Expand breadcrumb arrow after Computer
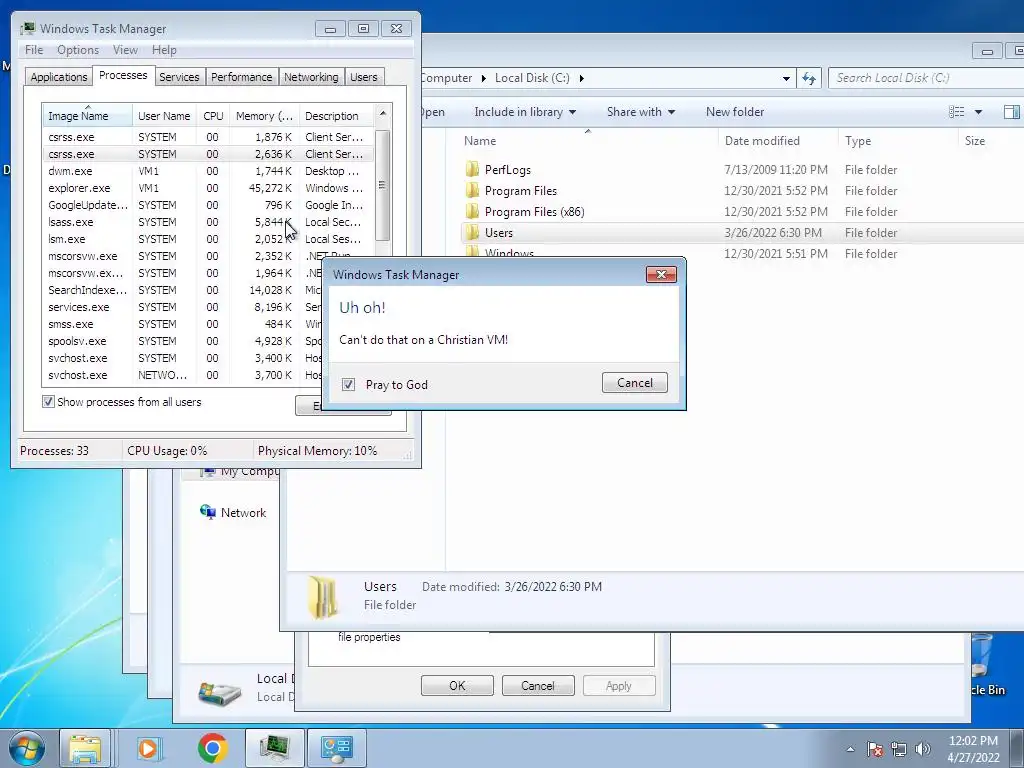 tap(484, 78)
